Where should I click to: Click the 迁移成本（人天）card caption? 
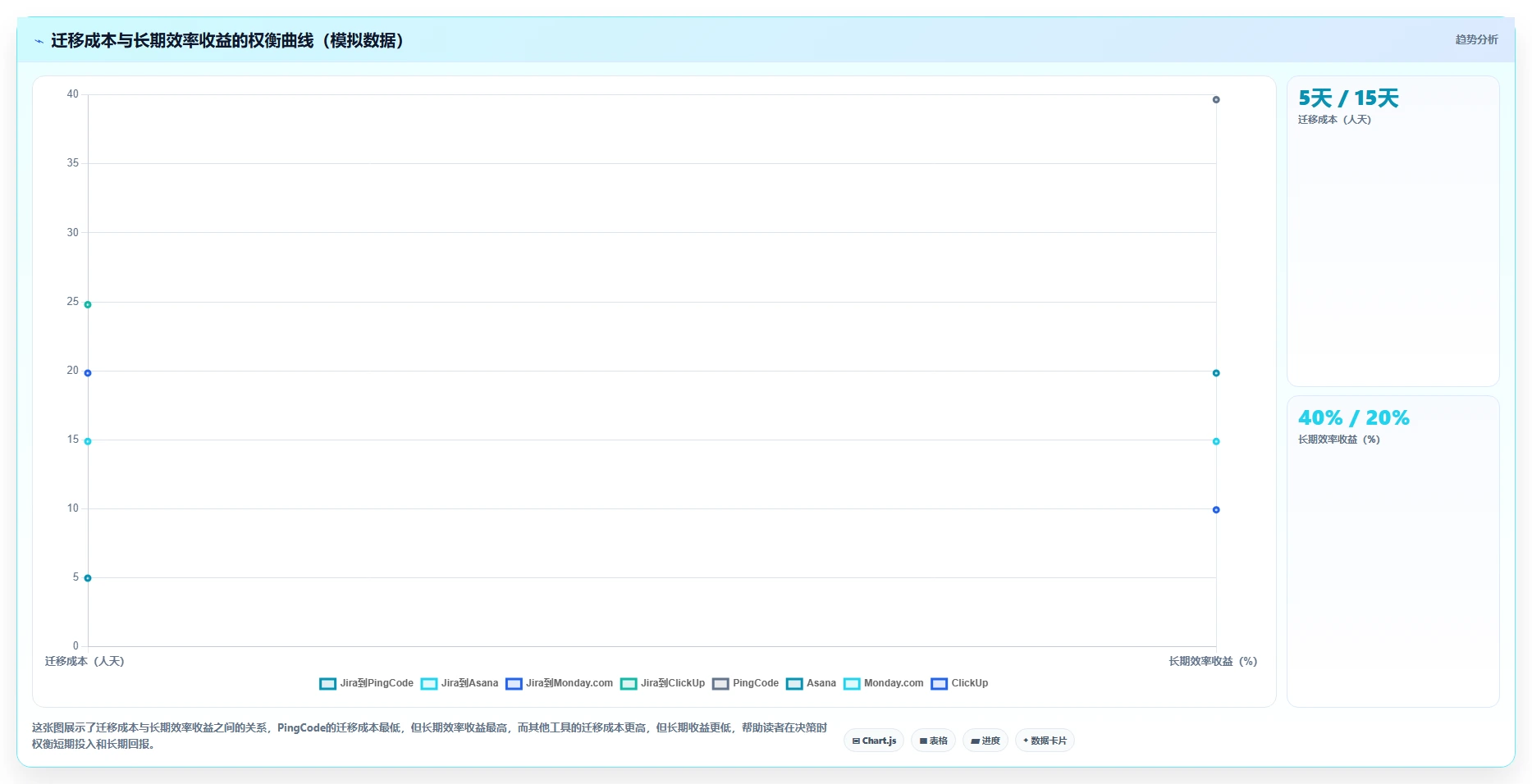click(1334, 120)
